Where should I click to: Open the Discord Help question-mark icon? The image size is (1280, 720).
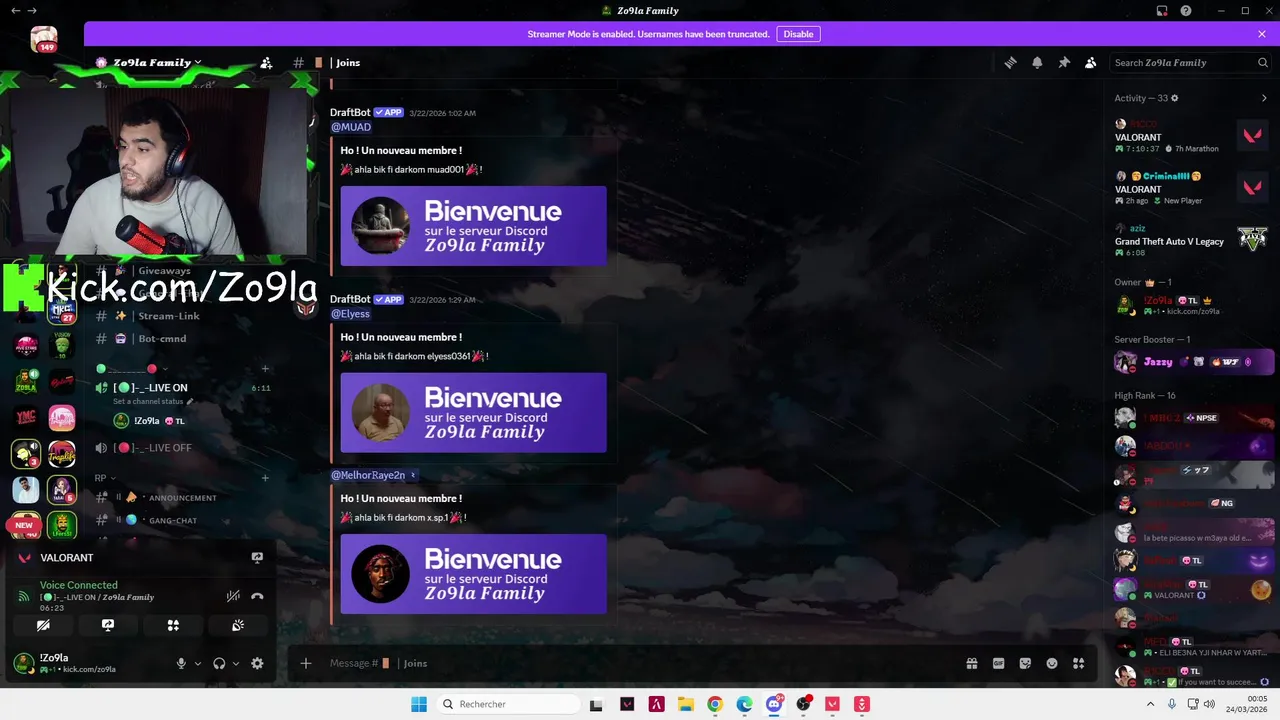point(1186,11)
